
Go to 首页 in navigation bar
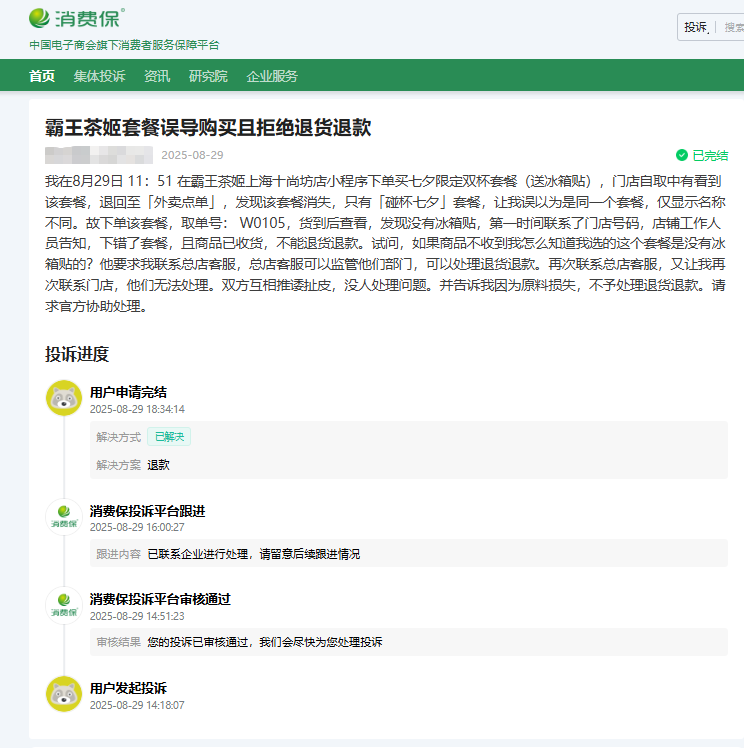[x=42, y=76]
